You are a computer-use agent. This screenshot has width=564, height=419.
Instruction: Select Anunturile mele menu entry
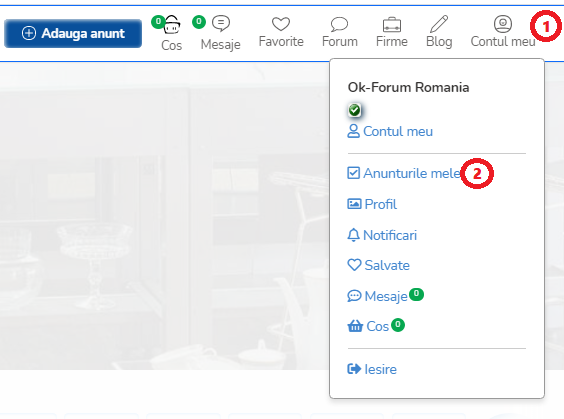(x=404, y=173)
